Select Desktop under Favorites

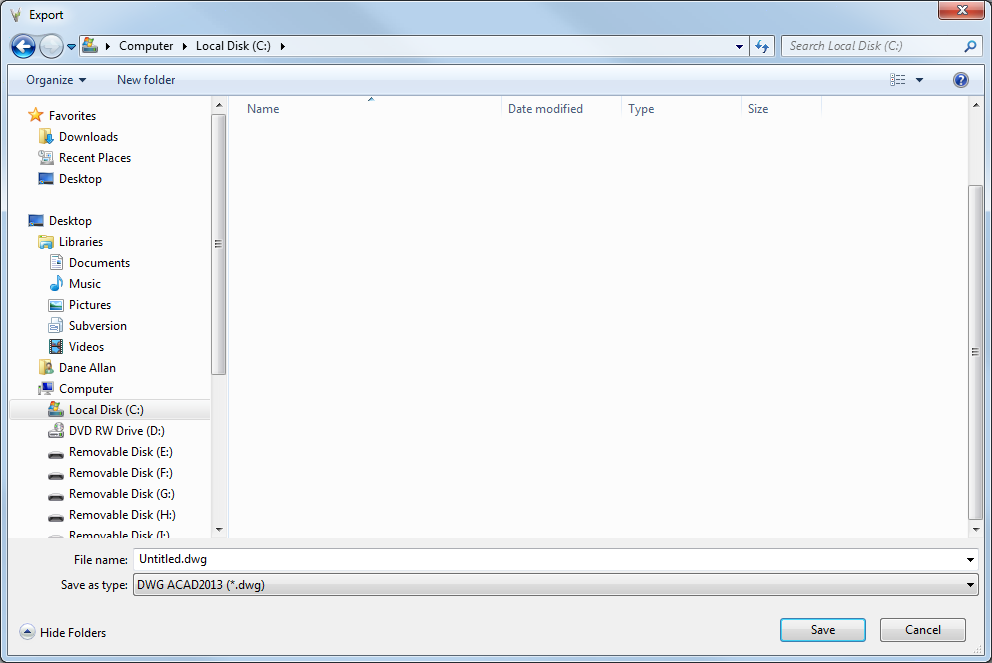80,178
